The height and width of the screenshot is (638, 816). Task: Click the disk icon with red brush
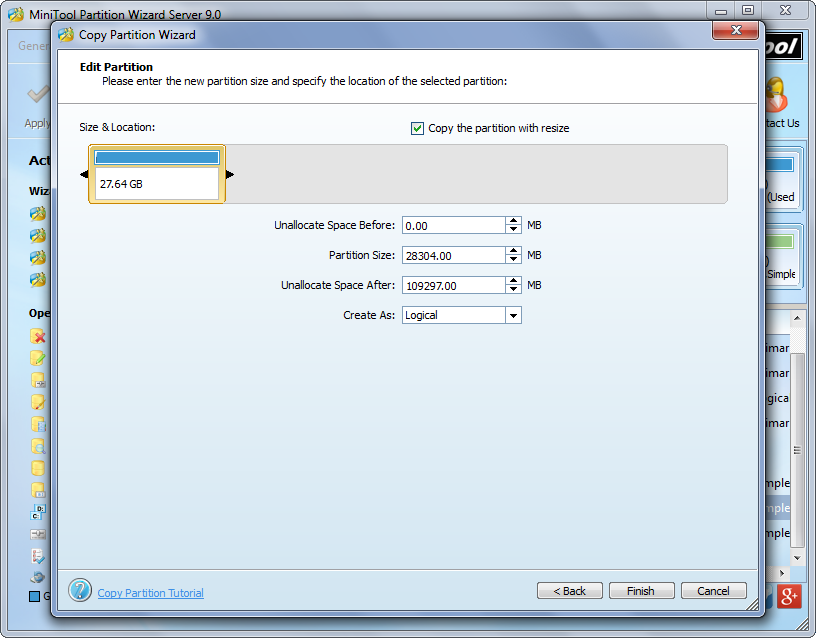pyautogui.click(x=37, y=402)
